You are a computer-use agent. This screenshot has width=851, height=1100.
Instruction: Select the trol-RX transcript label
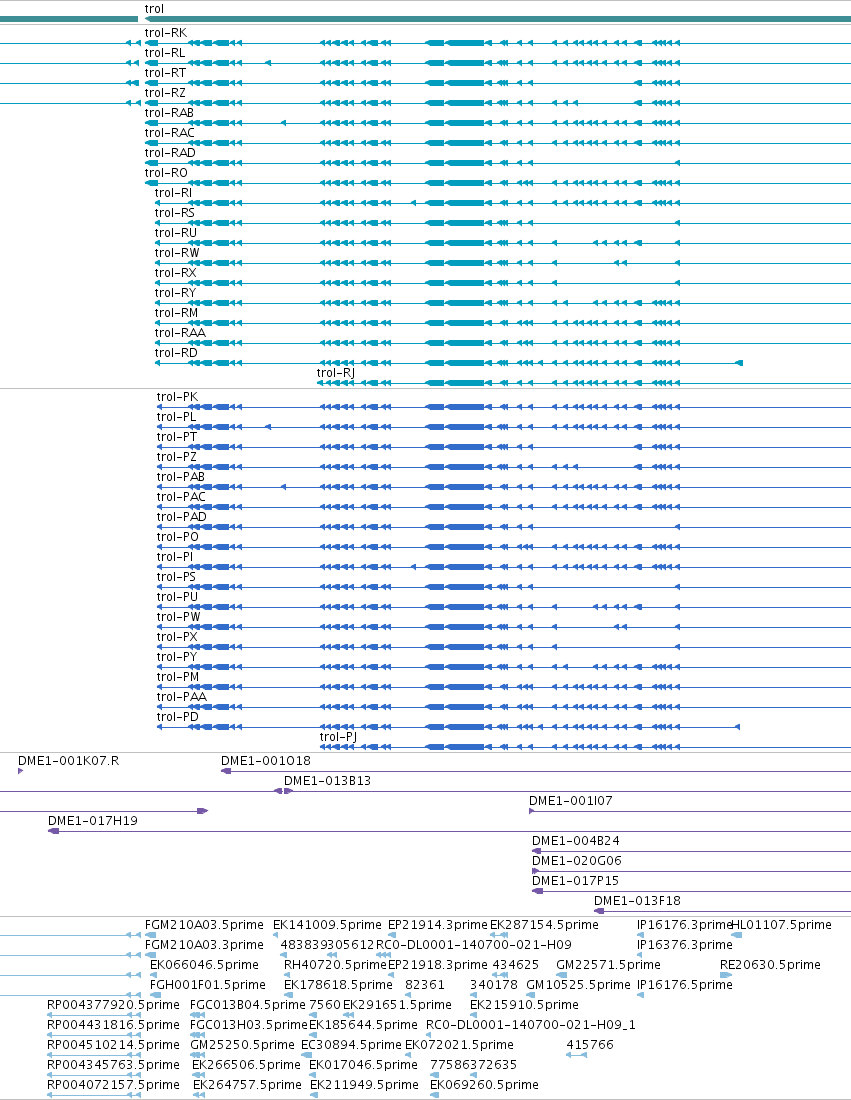click(175, 273)
